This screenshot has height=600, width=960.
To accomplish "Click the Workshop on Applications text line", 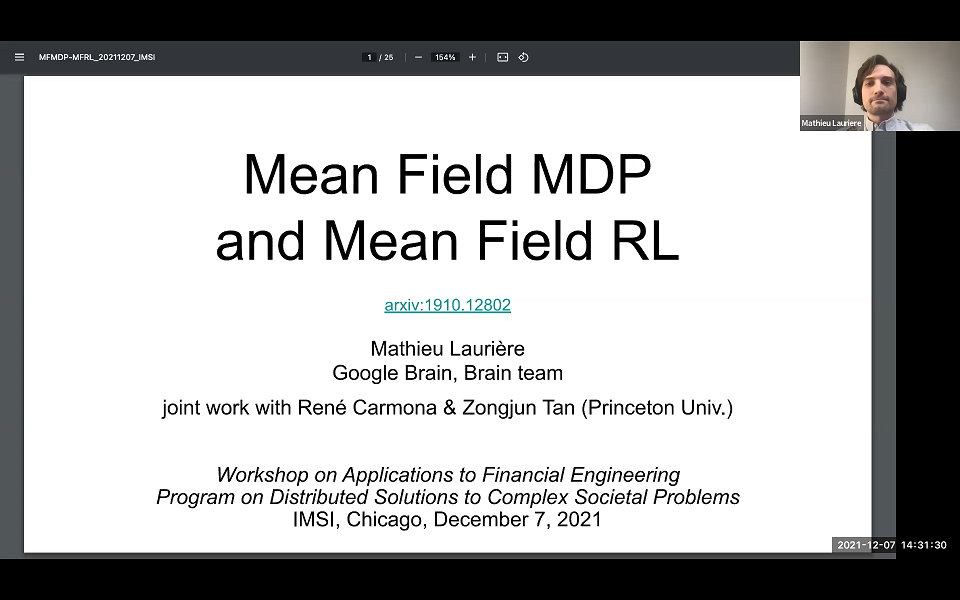I will pyautogui.click(x=447, y=475).
